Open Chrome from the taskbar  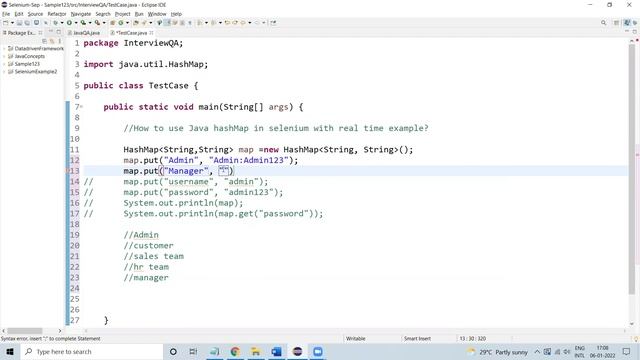(x=235, y=351)
